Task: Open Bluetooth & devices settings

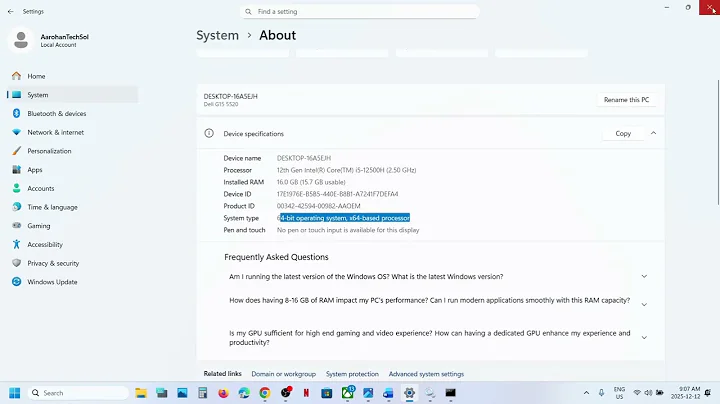Action: (x=73, y=113)
